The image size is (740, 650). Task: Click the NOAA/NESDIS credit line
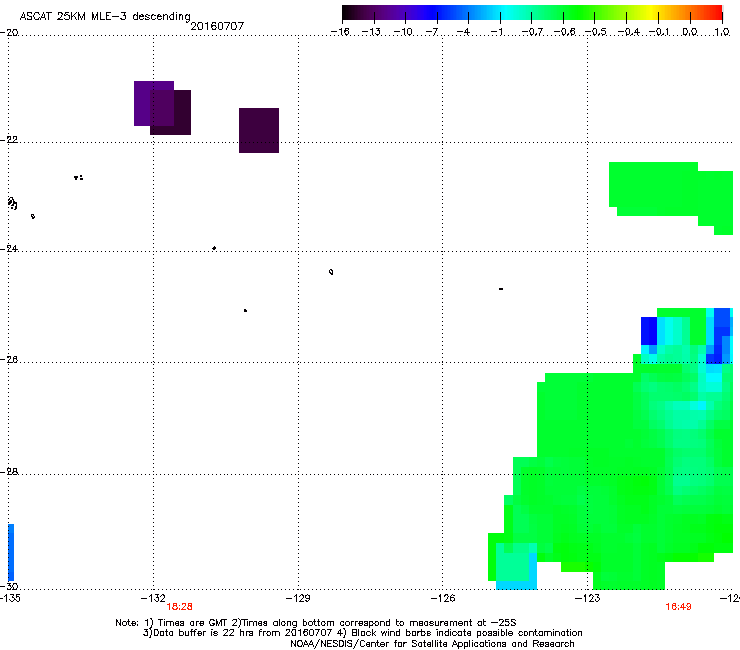point(432,644)
